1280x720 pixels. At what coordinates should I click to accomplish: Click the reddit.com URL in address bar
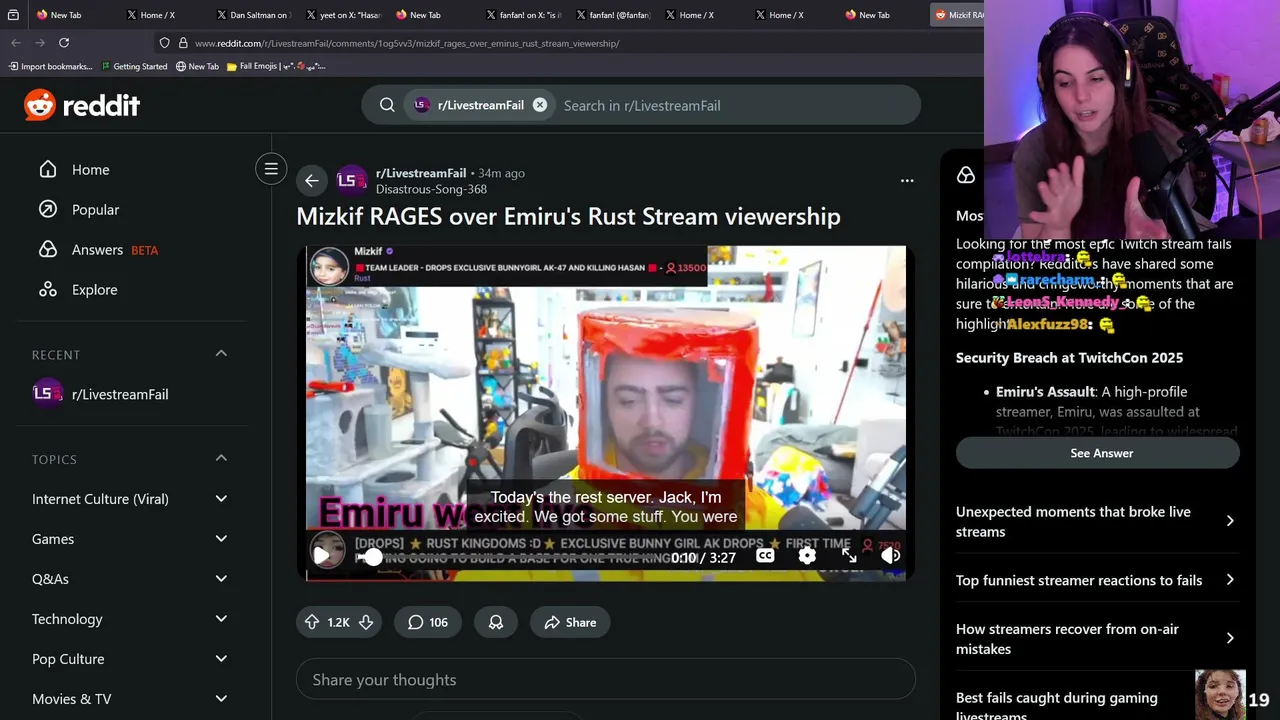[x=407, y=43]
